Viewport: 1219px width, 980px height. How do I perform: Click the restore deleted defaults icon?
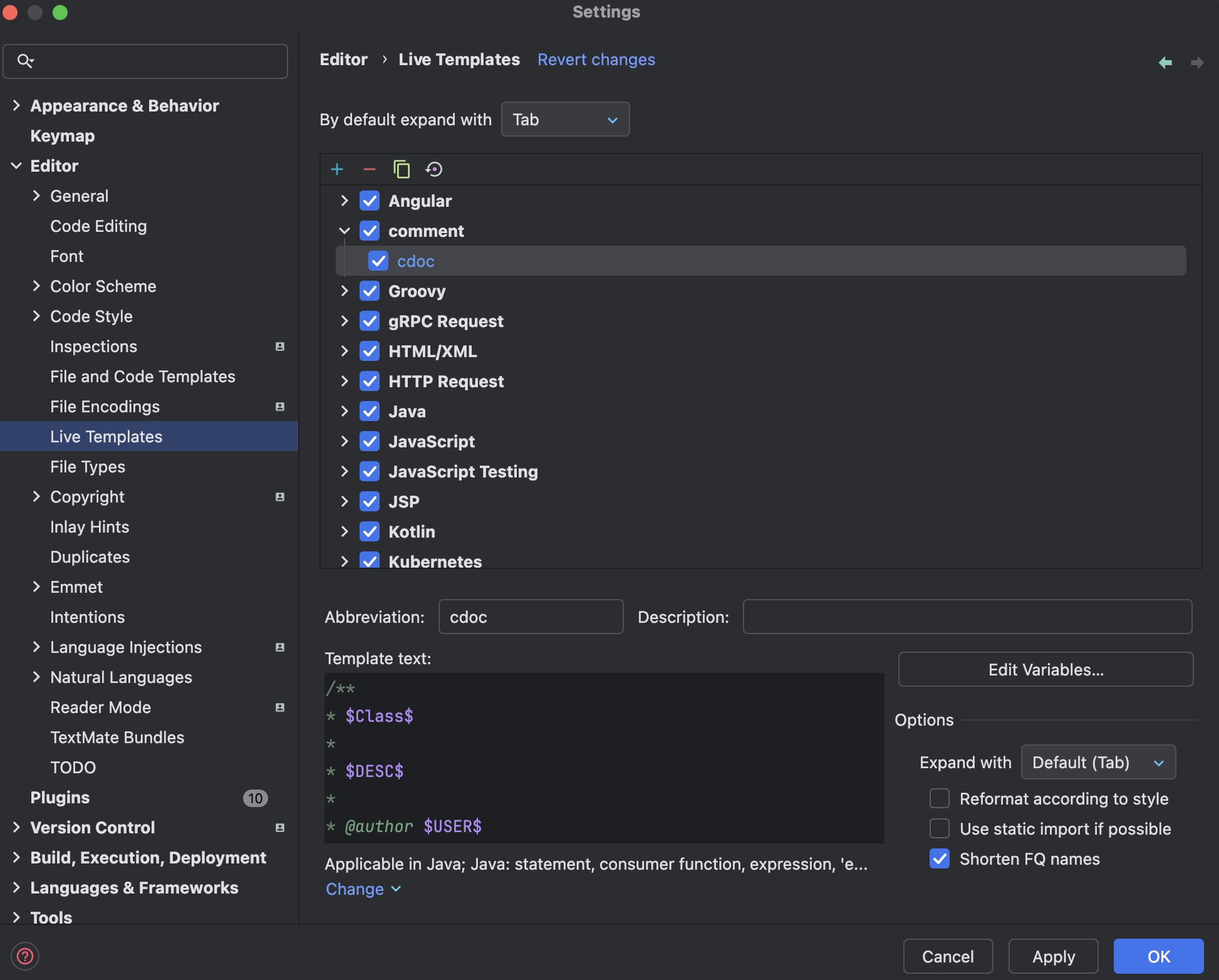click(x=434, y=169)
